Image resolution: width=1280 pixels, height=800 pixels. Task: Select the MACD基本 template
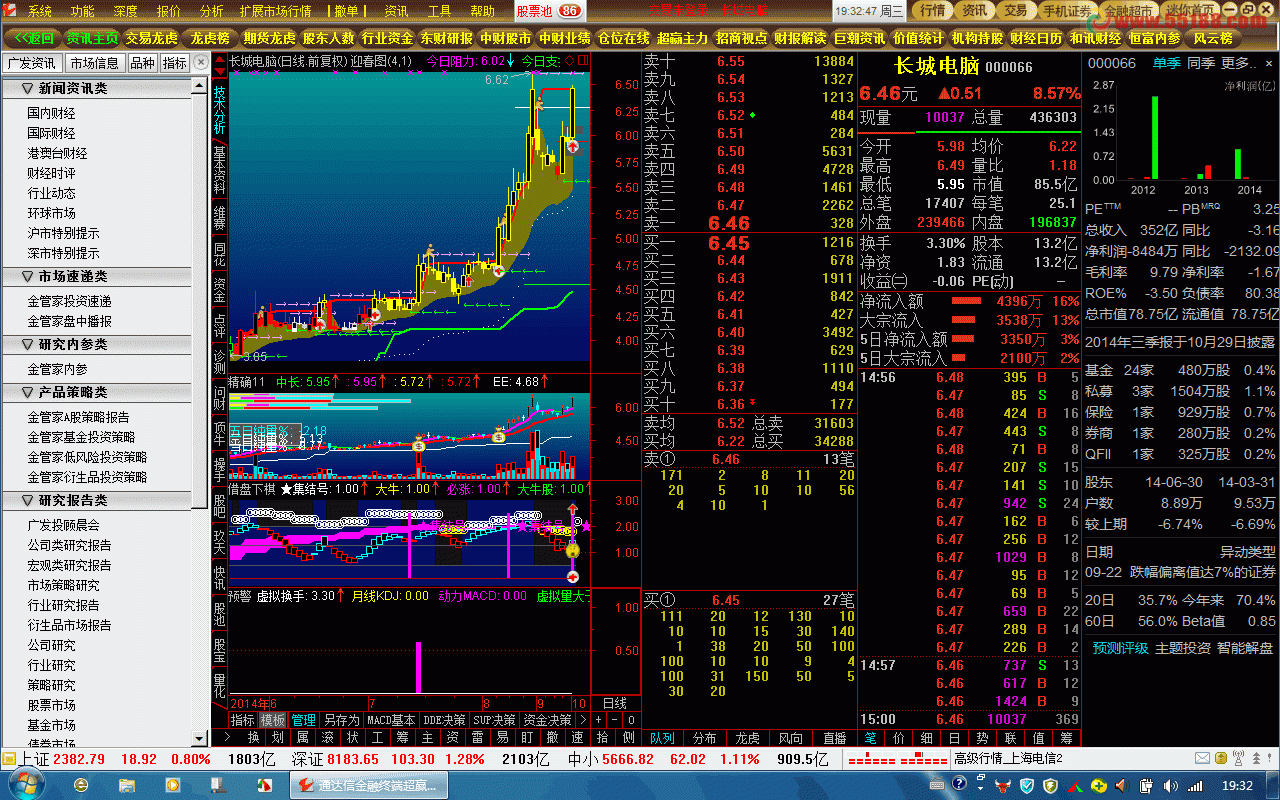pyautogui.click(x=391, y=720)
